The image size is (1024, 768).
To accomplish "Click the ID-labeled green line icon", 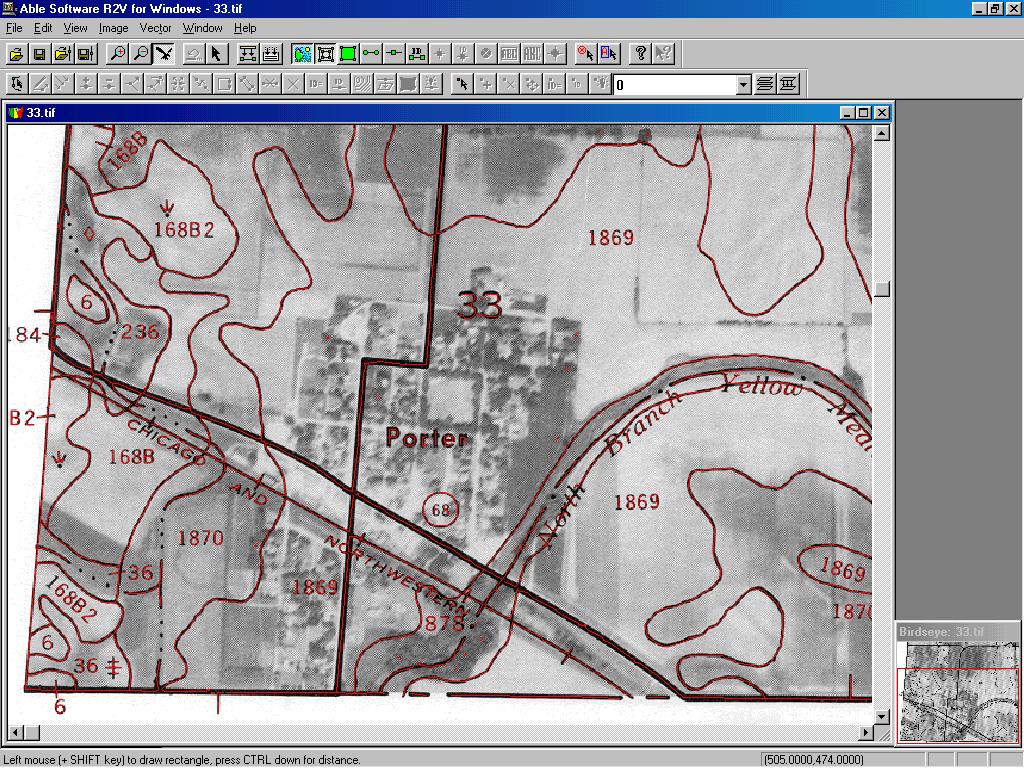I will (417, 54).
